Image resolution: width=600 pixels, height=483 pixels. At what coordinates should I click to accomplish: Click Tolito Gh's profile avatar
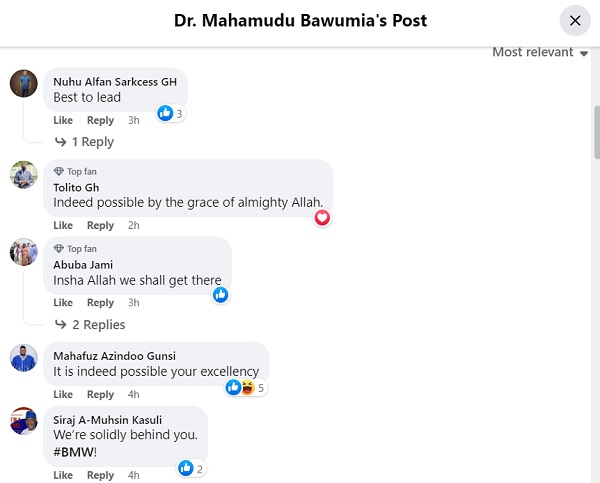pos(24,174)
